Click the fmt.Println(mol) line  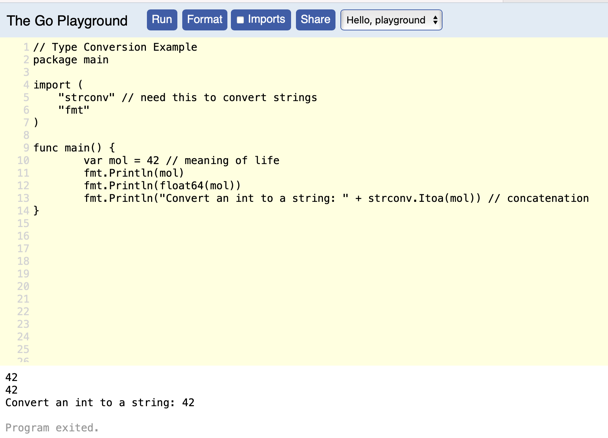pos(134,173)
